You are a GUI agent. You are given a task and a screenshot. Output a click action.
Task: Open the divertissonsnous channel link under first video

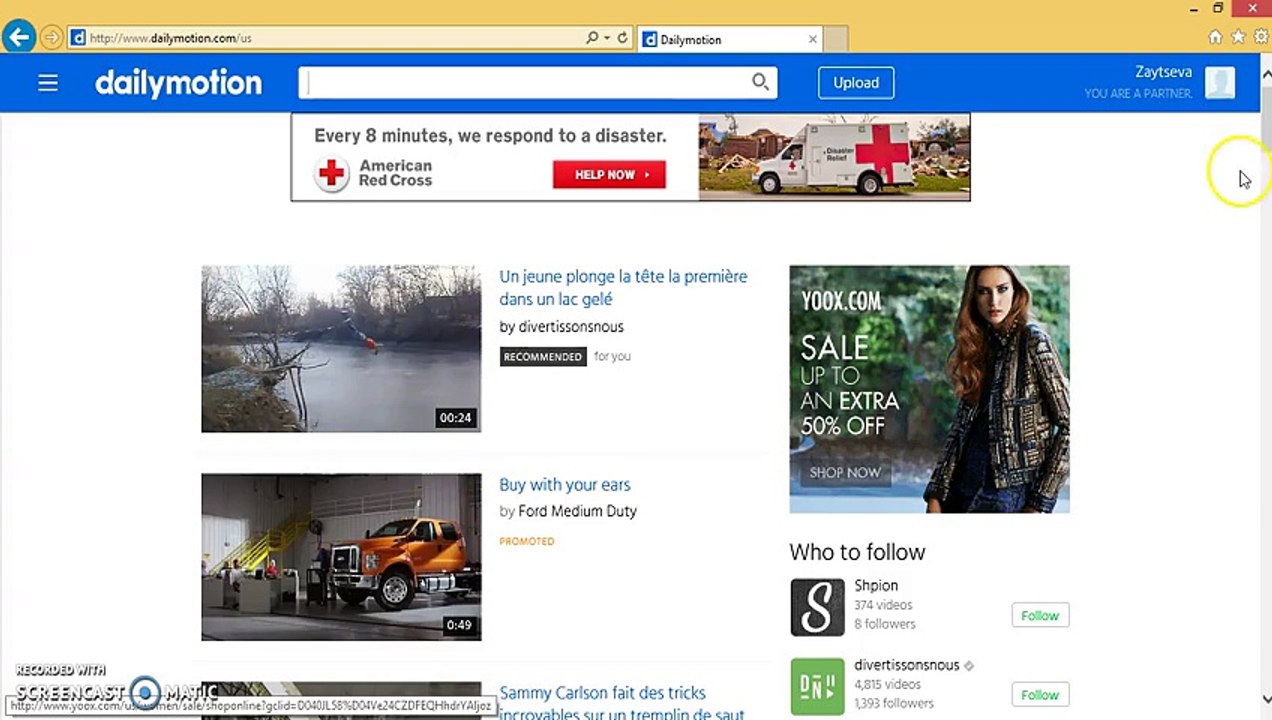coord(571,327)
